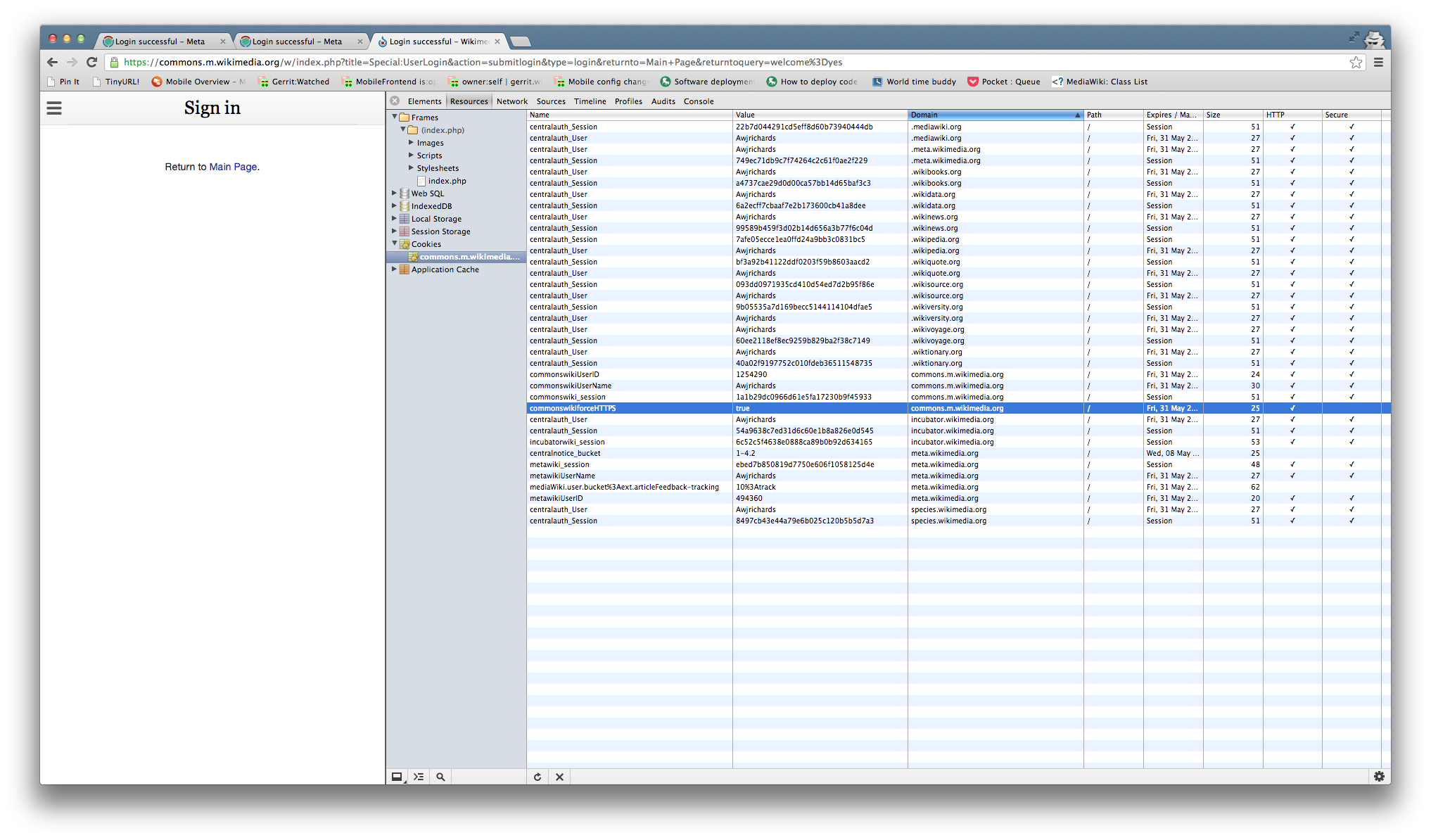Click the green padlock in the address bar
Viewport: 1431px width, 840px height.
(x=114, y=62)
